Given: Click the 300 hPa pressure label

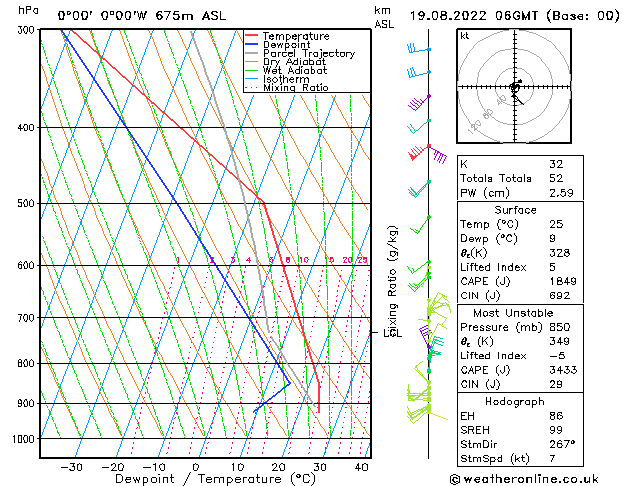Looking at the screenshot, I should pos(28,30).
